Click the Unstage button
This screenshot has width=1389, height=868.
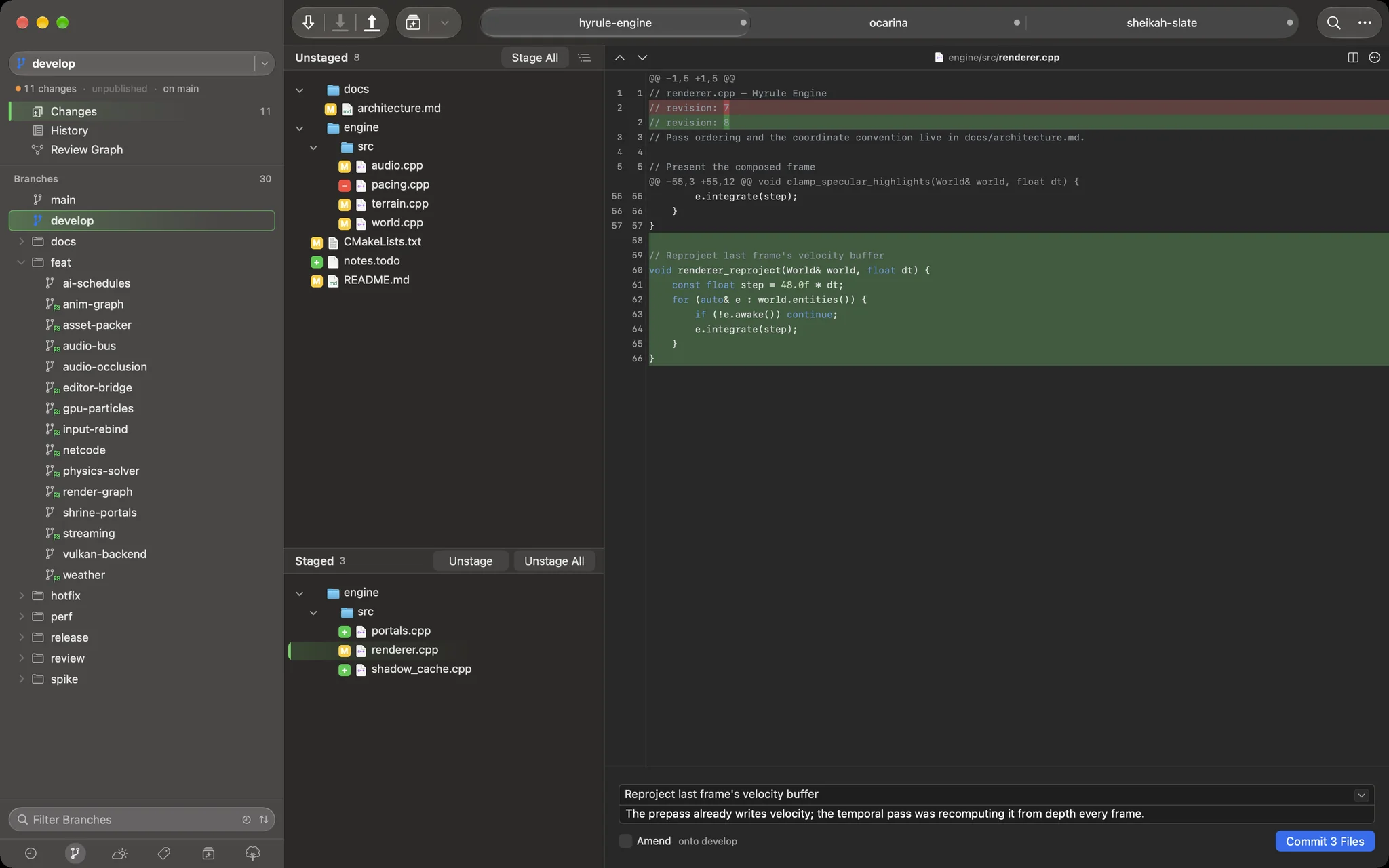pos(471,561)
